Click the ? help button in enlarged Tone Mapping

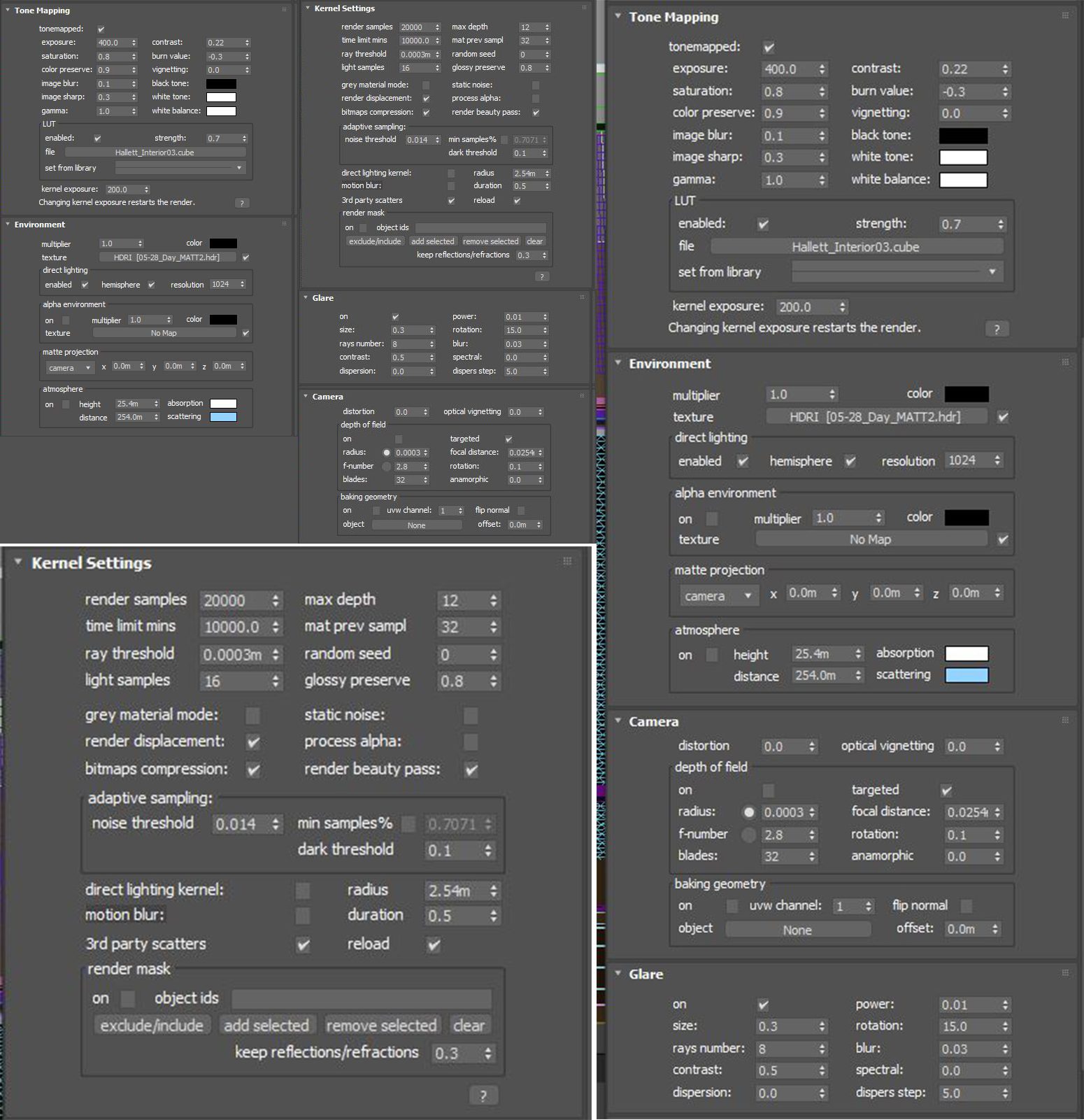(997, 329)
